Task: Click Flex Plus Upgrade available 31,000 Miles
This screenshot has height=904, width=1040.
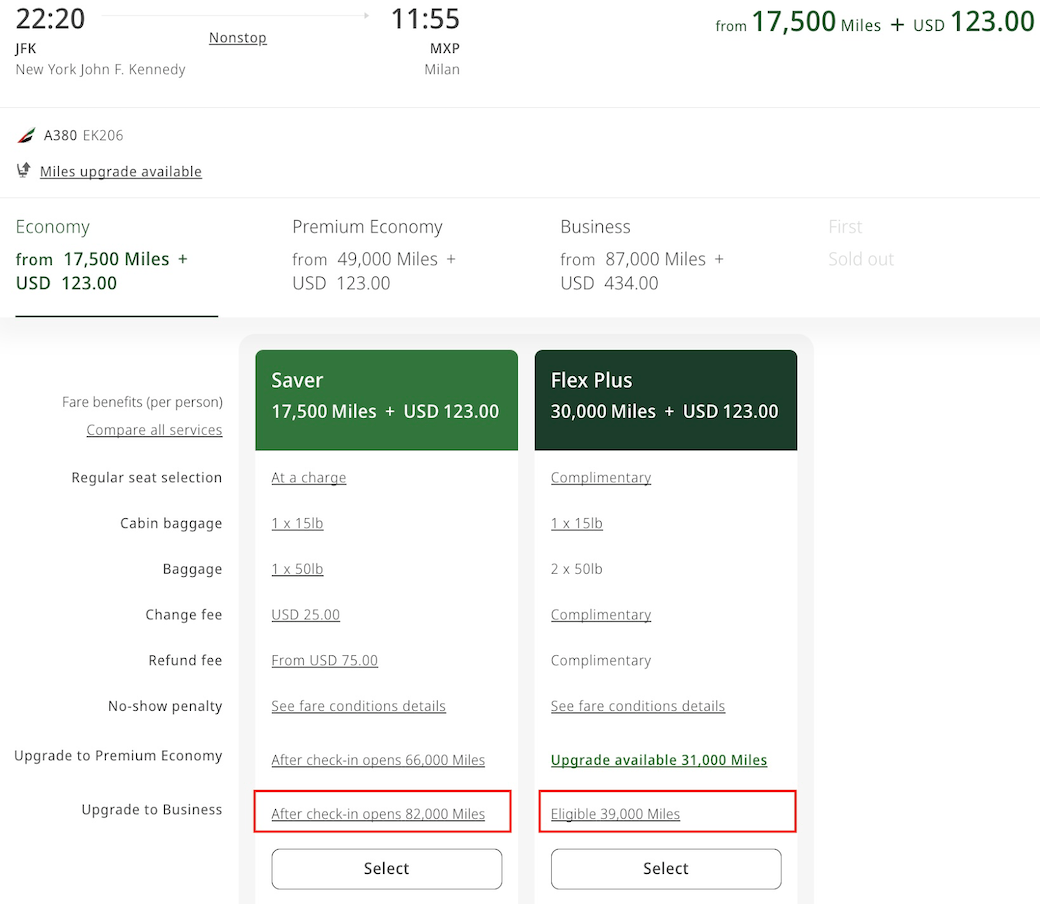Action: [658, 760]
